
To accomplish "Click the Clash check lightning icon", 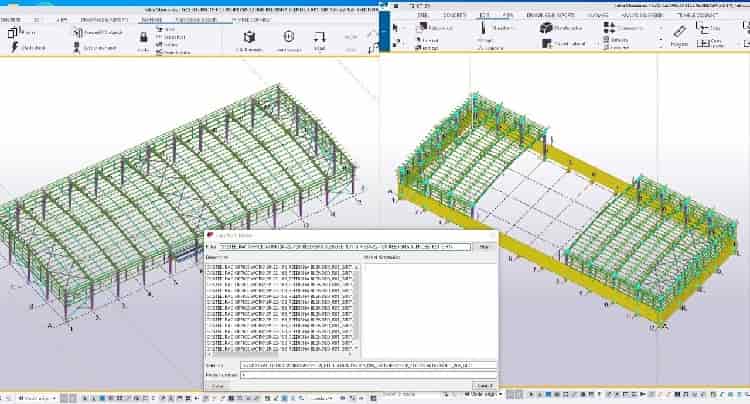I will pyautogui.click(x=15, y=46).
